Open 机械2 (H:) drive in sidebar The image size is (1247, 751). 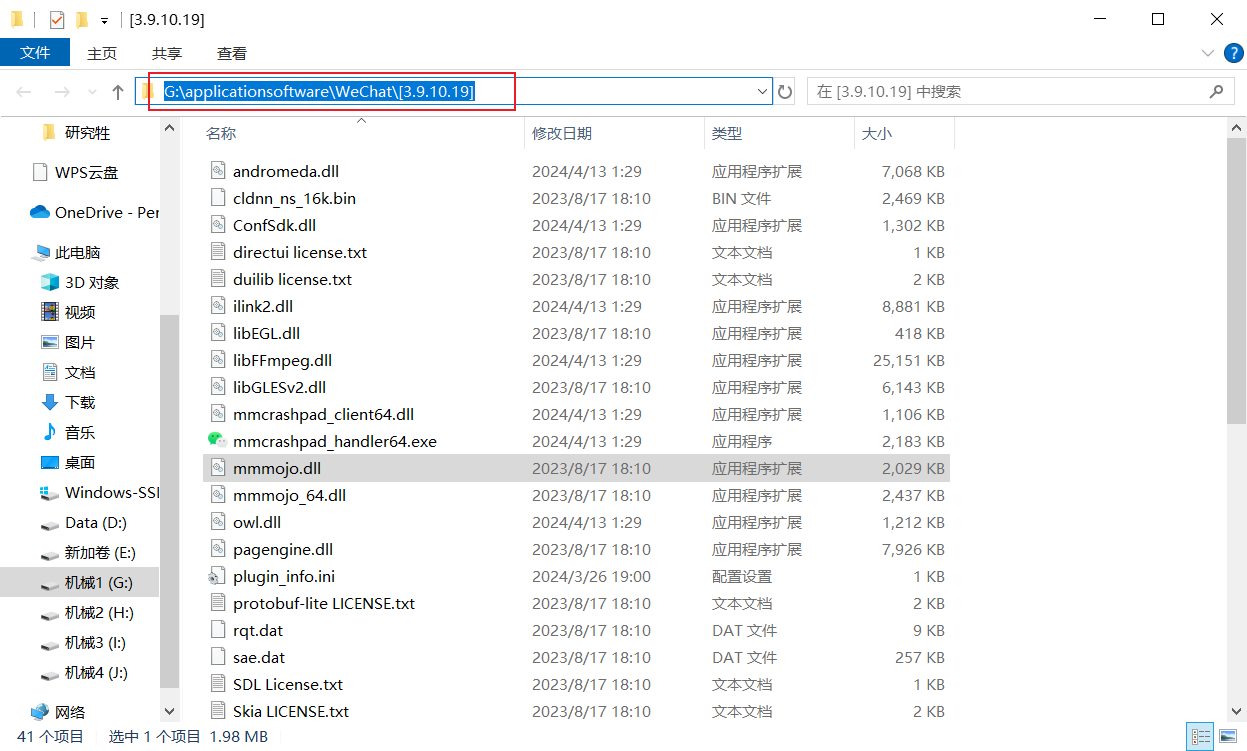tap(86, 612)
